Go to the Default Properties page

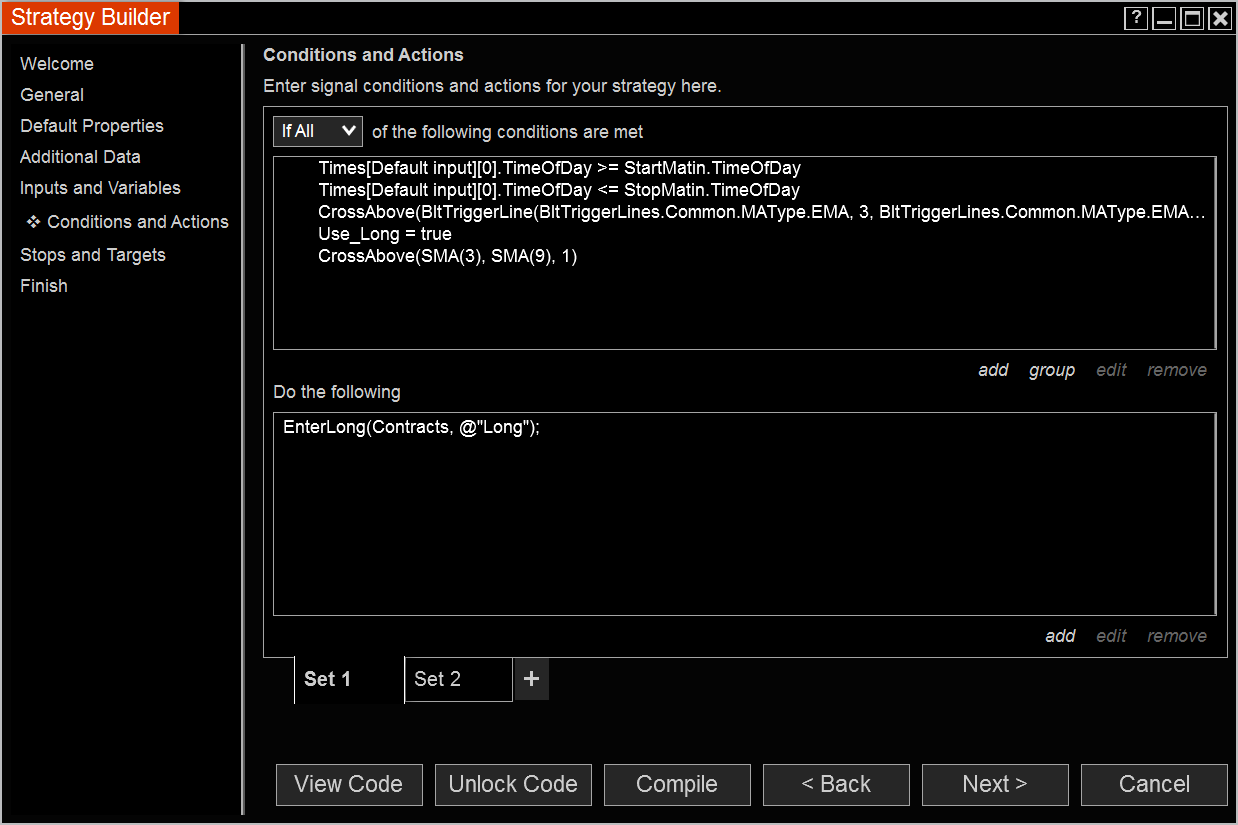click(92, 126)
